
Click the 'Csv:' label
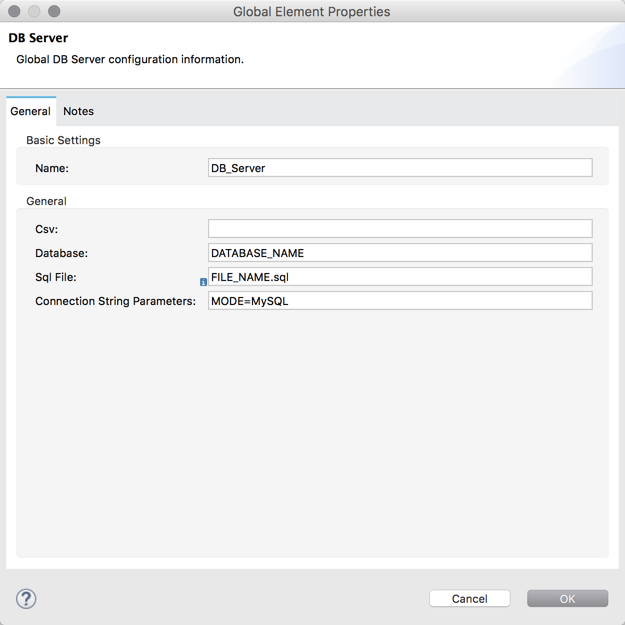(47, 229)
